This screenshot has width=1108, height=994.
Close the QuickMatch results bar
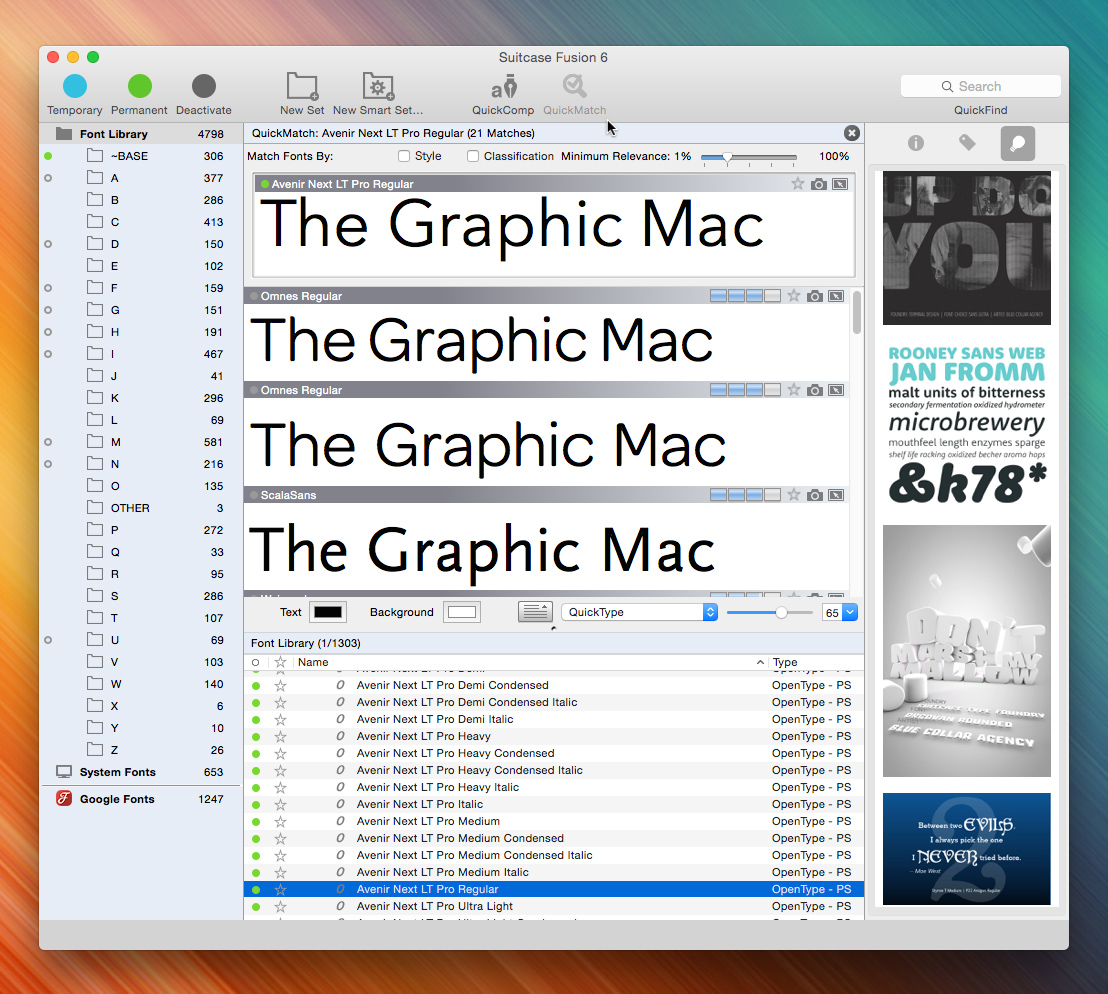851,133
